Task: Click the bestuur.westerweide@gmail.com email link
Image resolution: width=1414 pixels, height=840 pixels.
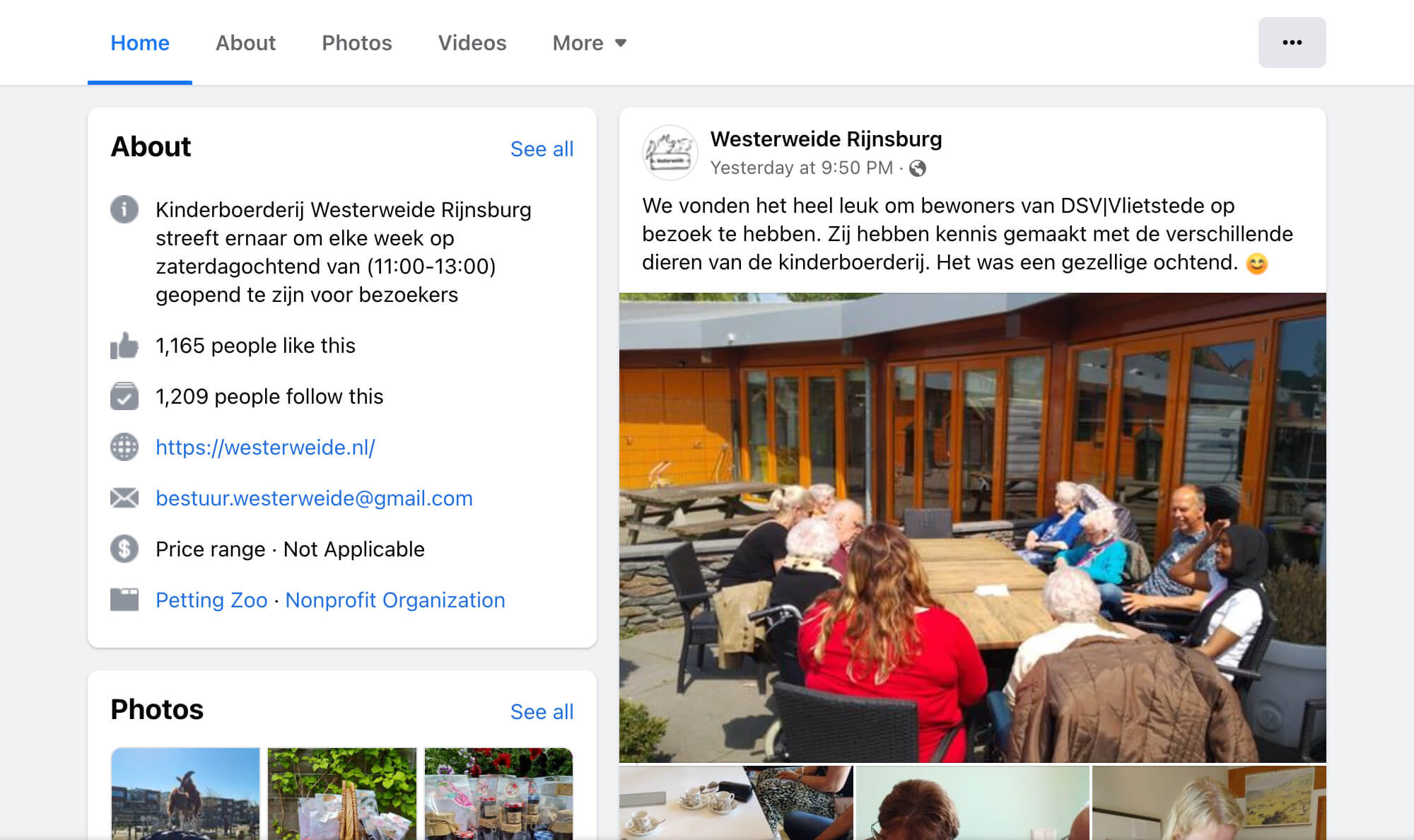Action: pyautogui.click(x=314, y=498)
